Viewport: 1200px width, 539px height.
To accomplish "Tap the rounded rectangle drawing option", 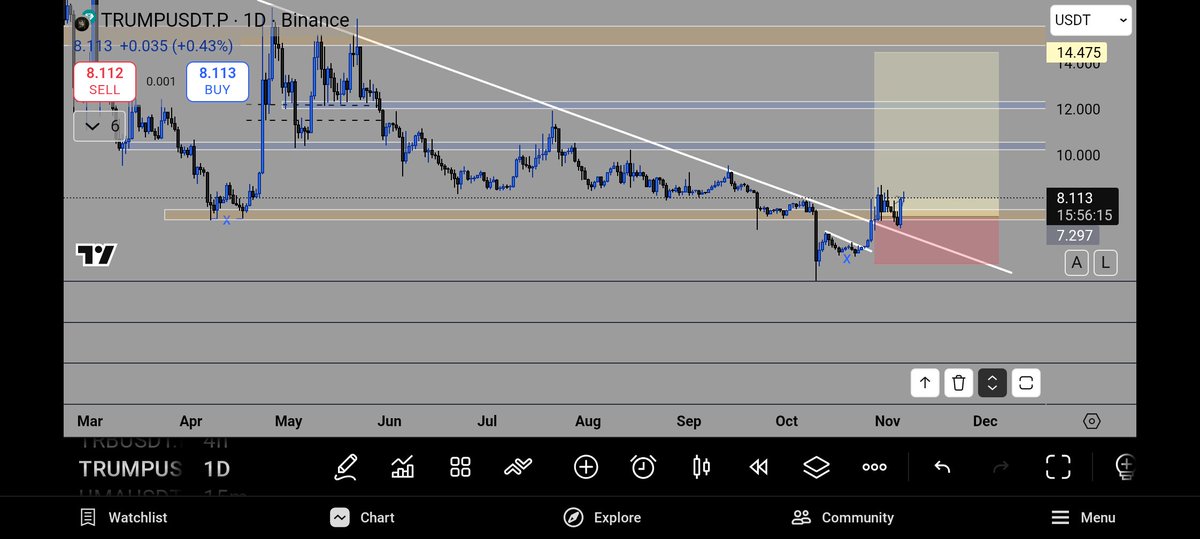I will point(1026,382).
